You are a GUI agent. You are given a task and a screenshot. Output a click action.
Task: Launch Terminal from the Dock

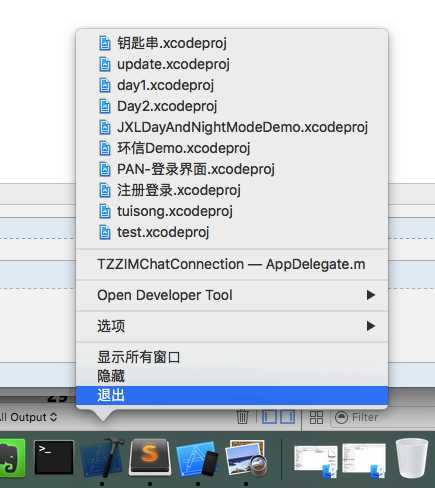pyautogui.click(x=54, y=457)
